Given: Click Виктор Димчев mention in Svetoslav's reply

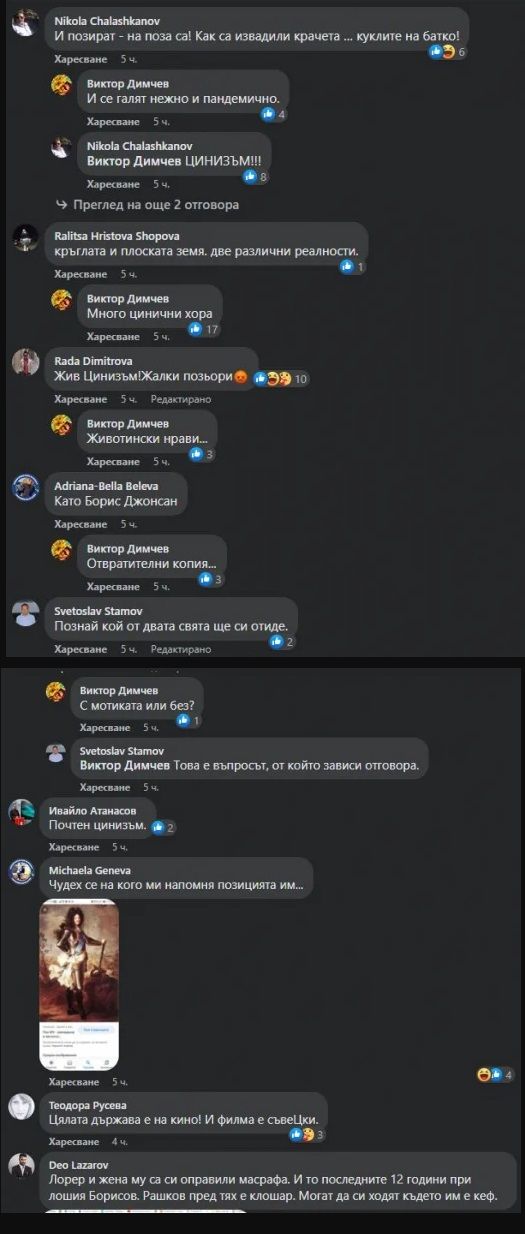Looking at the screenshot, I should [x=125, y=766].
